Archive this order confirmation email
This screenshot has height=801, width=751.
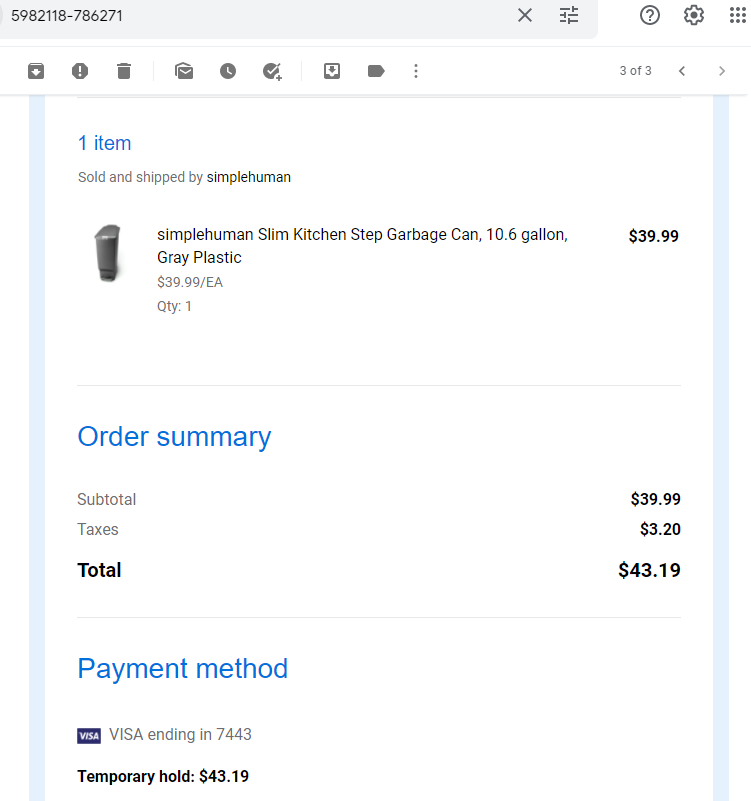[36, 71]
